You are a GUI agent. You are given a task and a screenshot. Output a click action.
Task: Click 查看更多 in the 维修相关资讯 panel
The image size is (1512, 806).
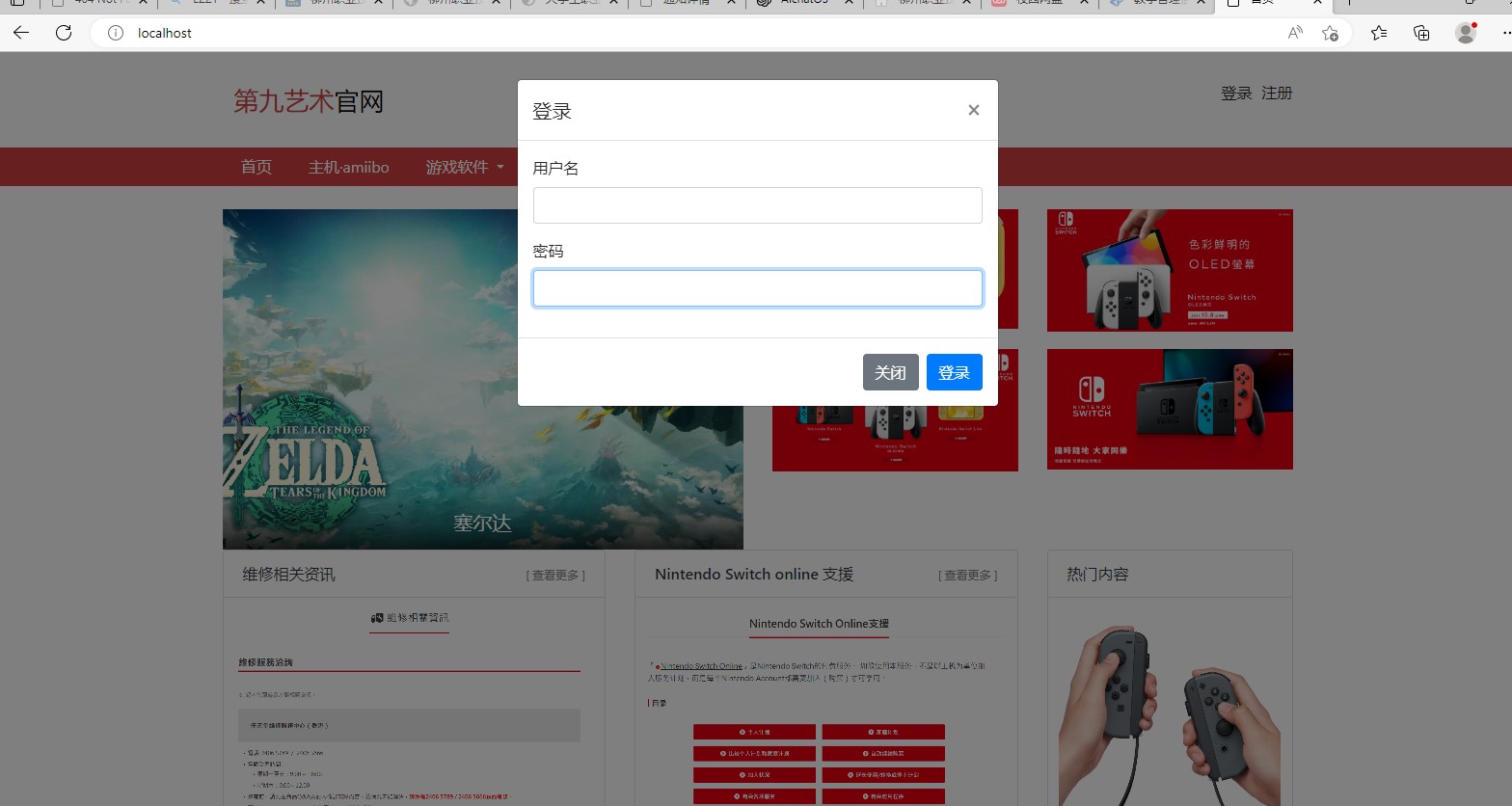[555, 576]
